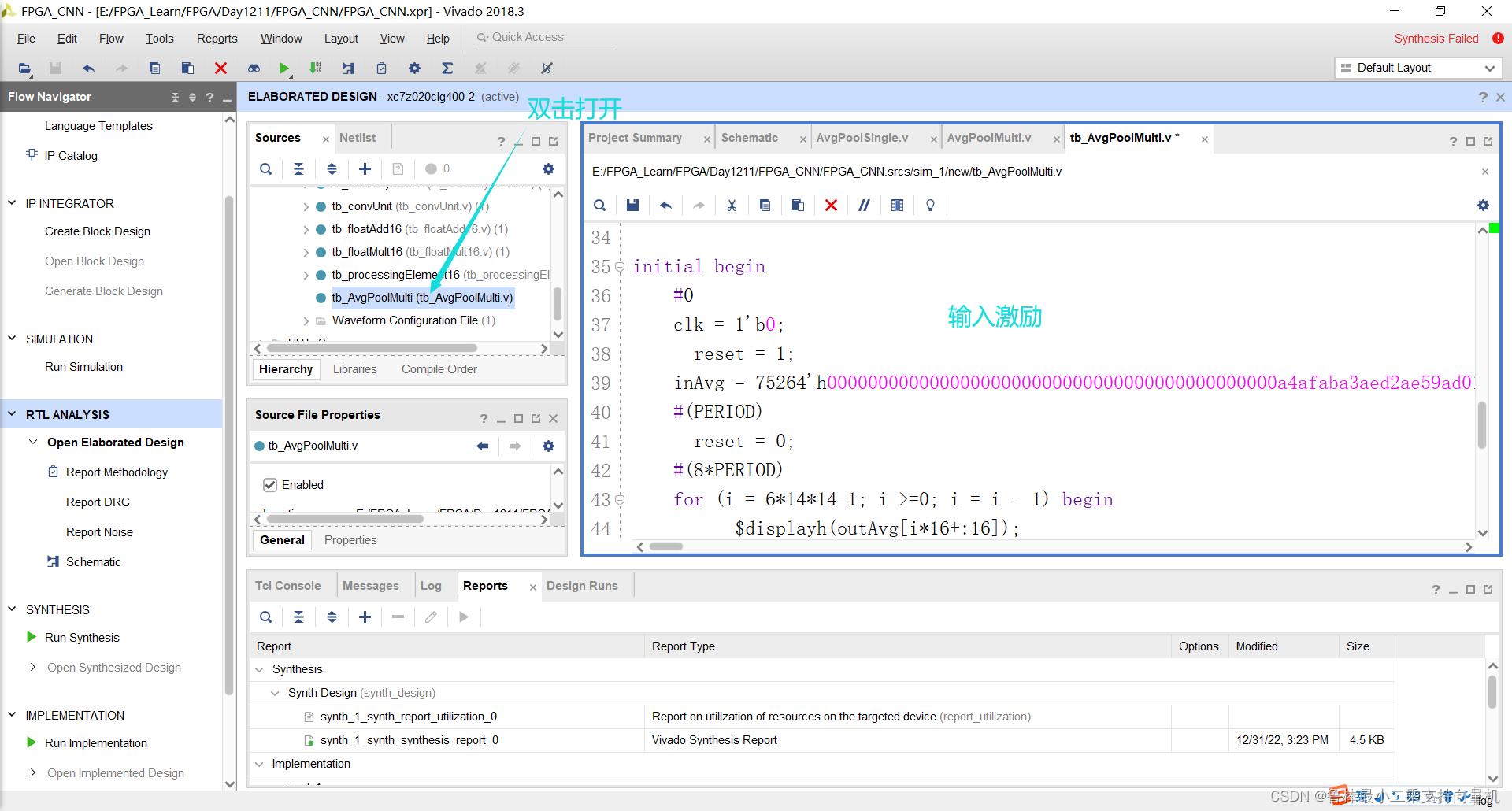The height and width of the screenshot is (811, 1512).
Task: Search in the Reports panel
Action: [x=266, y=617]
